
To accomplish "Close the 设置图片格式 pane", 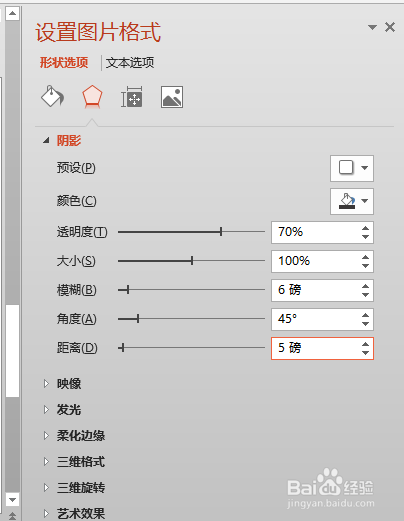I will coord(390,27).
